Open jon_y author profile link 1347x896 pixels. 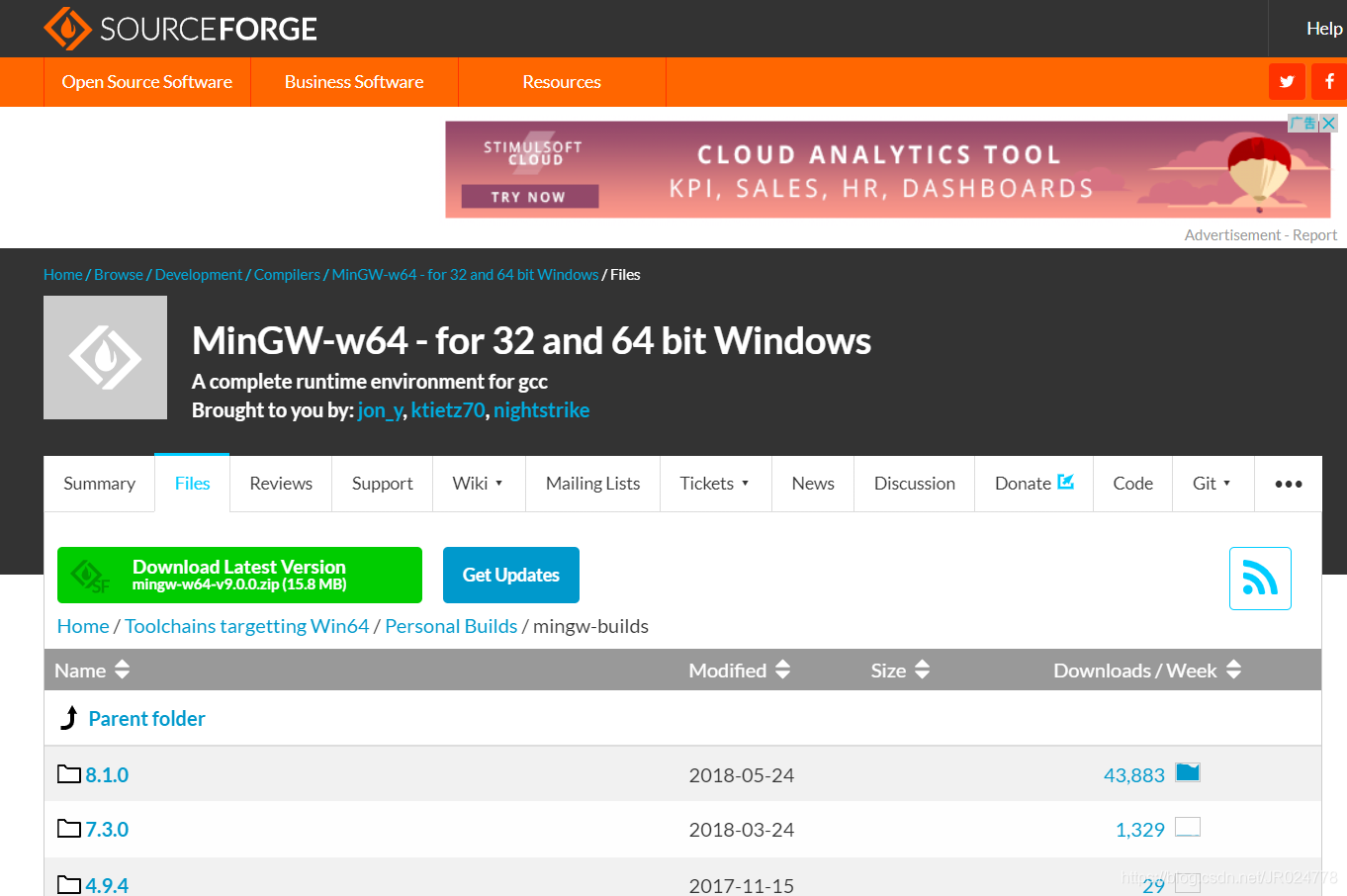380,410
